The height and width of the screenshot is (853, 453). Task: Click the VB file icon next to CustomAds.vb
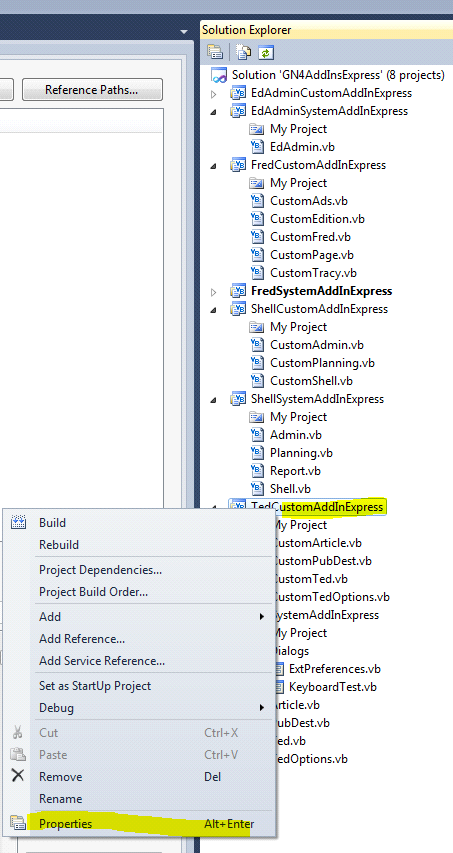256,201
